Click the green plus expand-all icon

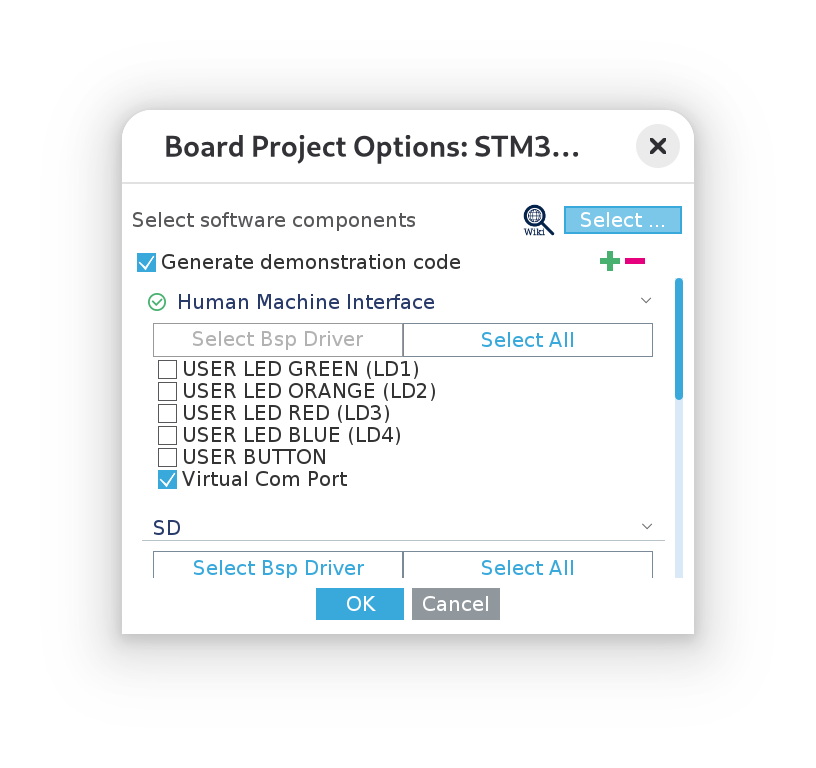point(609,261)
